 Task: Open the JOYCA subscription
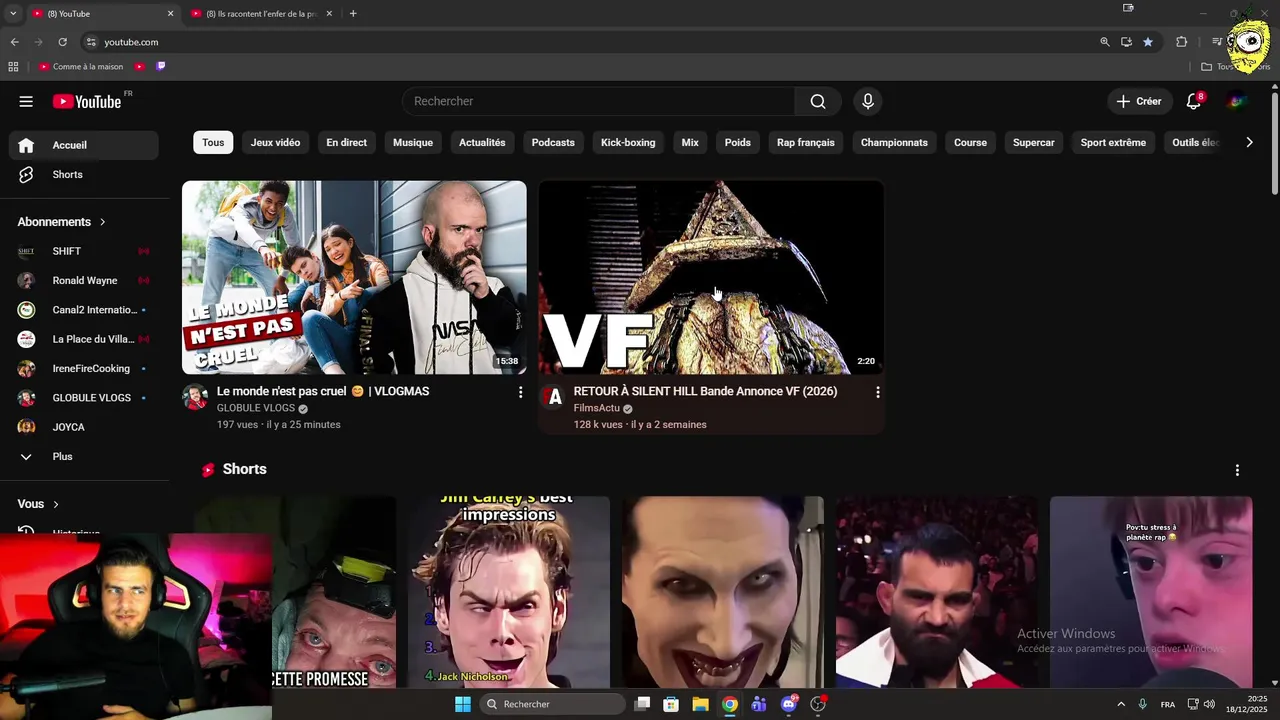coord(84,427)
